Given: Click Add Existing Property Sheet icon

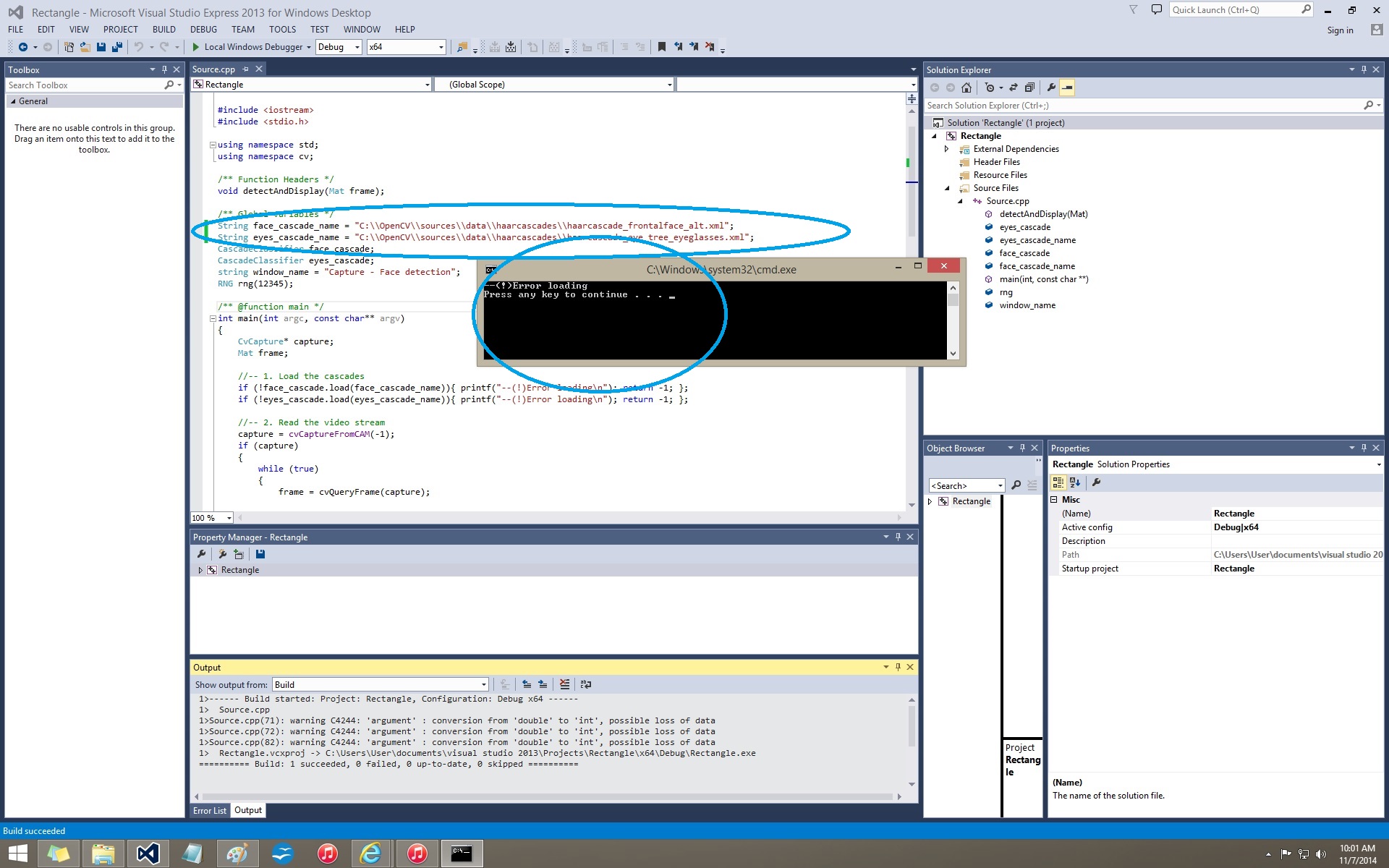Looking at the screenshot, I should pos(239,554).
